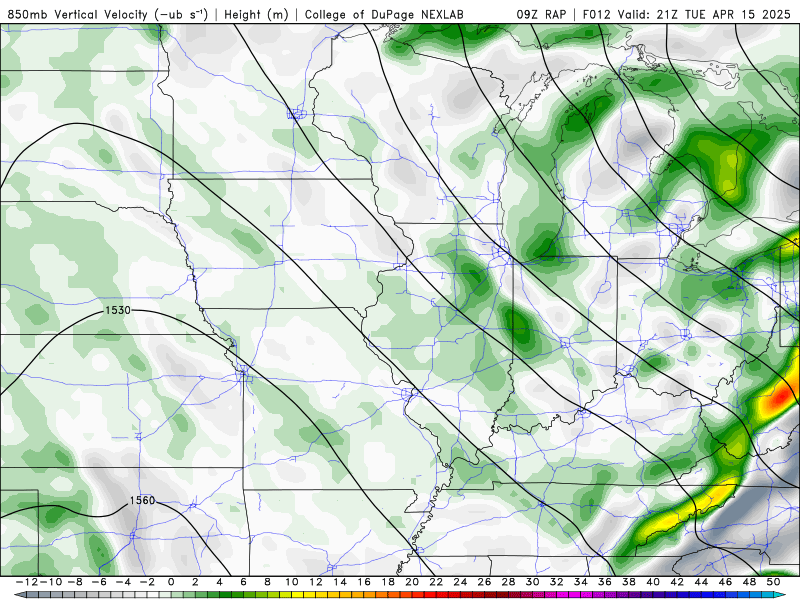800x600 pixels.
Task: Click the 22 value on the color scale
Action: click(436, 582)
